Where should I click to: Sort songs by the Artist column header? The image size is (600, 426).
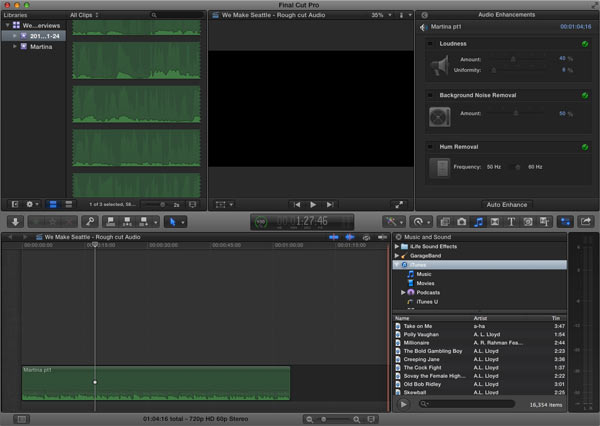pos(480,318)
